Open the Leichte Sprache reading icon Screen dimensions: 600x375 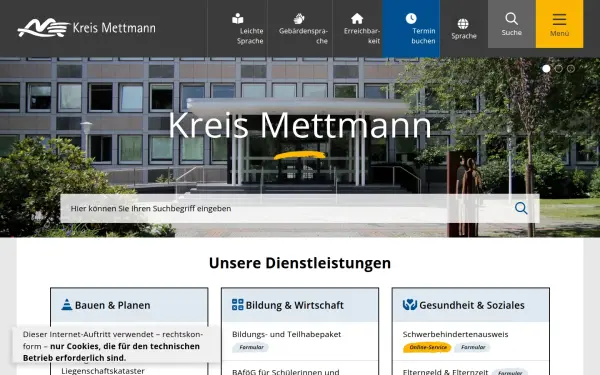coord(238,18)
